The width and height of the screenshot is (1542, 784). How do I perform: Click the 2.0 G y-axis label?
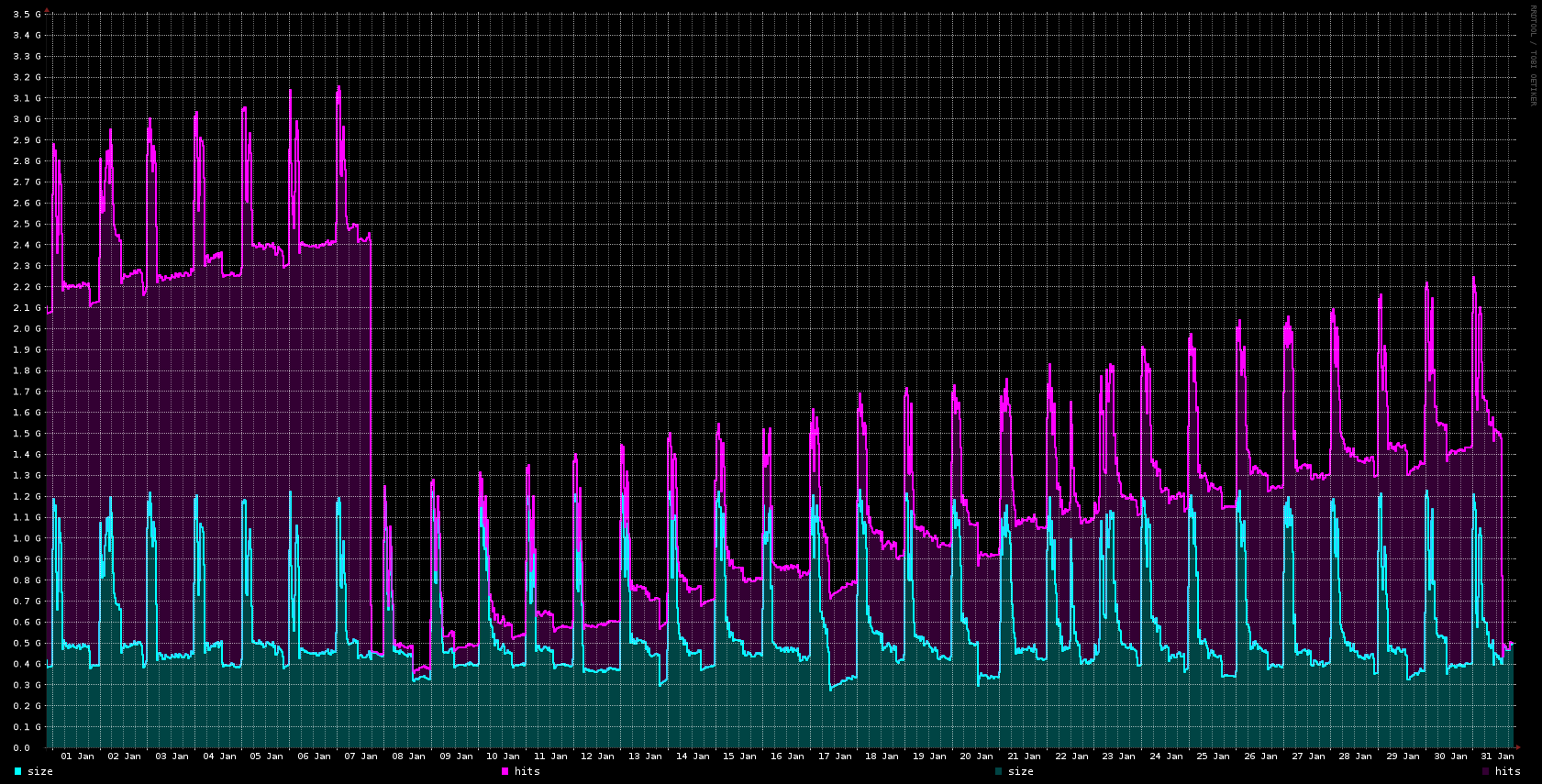click(x=26, y=328)
